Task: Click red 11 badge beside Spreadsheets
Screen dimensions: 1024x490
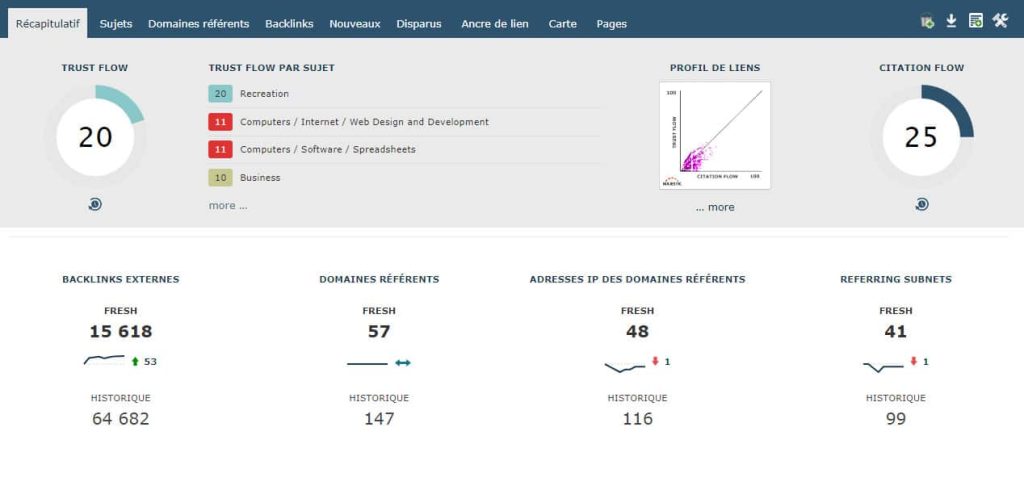Action: (220, 150)
